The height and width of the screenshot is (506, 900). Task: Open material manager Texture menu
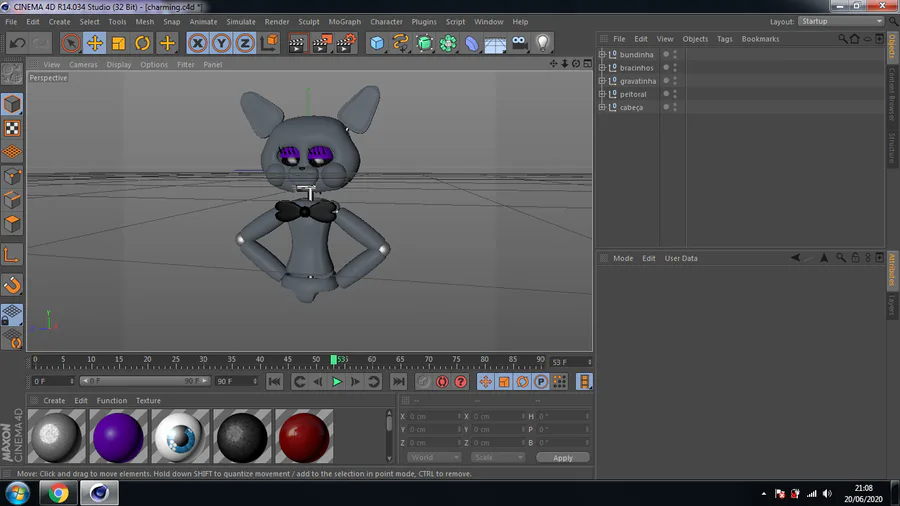point(148,401)
